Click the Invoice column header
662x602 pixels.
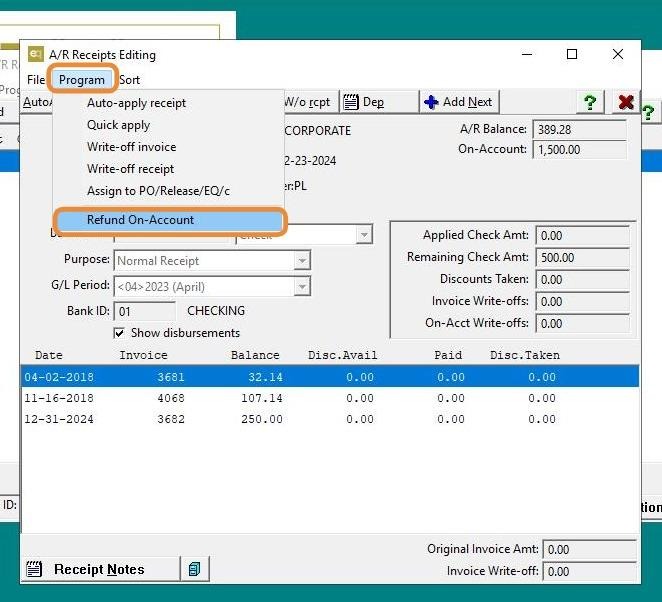pyautogui.click(x=143, y=355)
